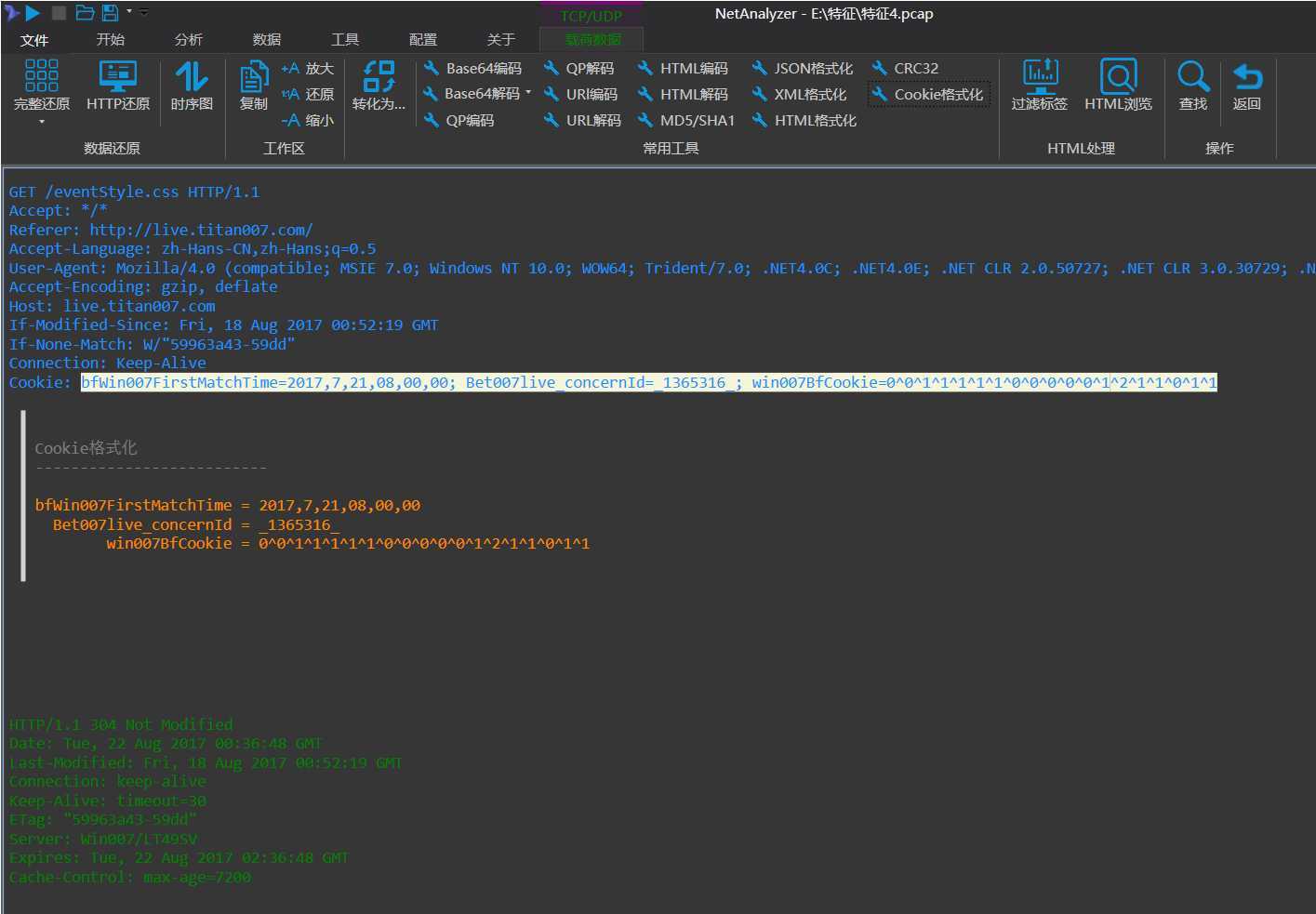This screenshot has width=1316, height=914.
Task: Click the 返回 back arrow icon
Action: point(1247,75)
